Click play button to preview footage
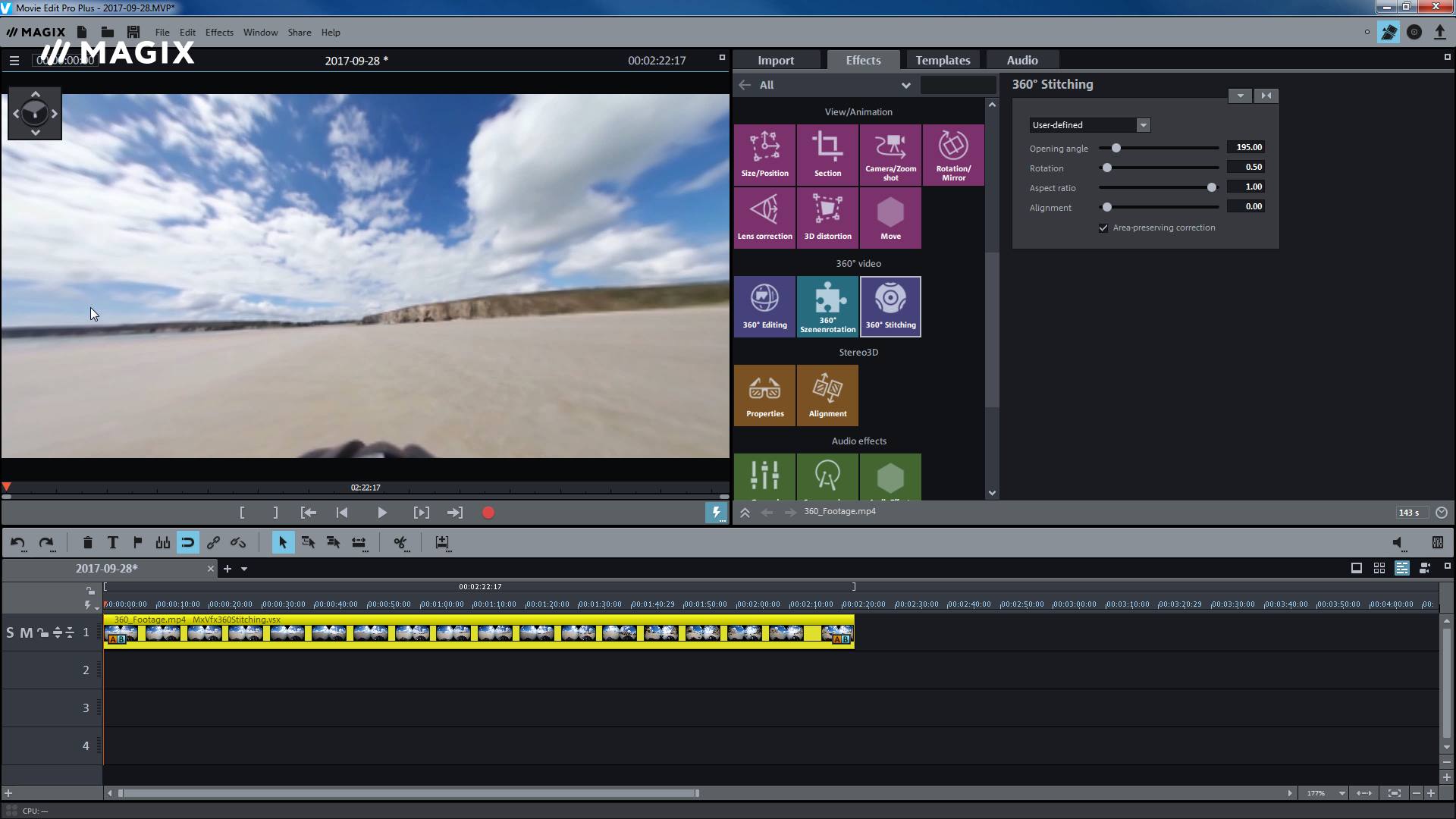The image size is (1456, 819). point(381,512)
